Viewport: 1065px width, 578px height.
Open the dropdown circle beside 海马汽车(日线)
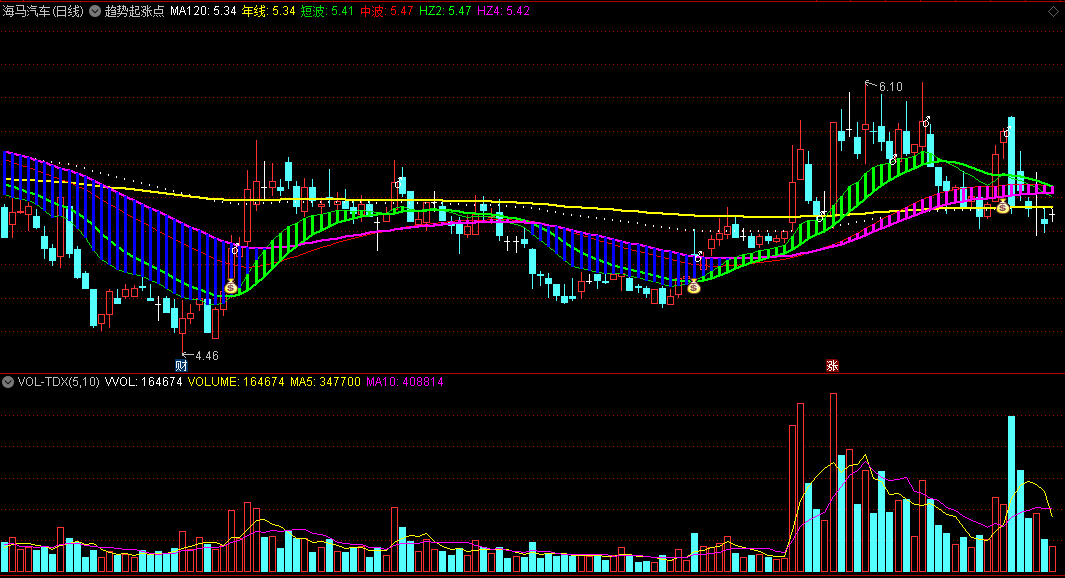click(95, 11)
